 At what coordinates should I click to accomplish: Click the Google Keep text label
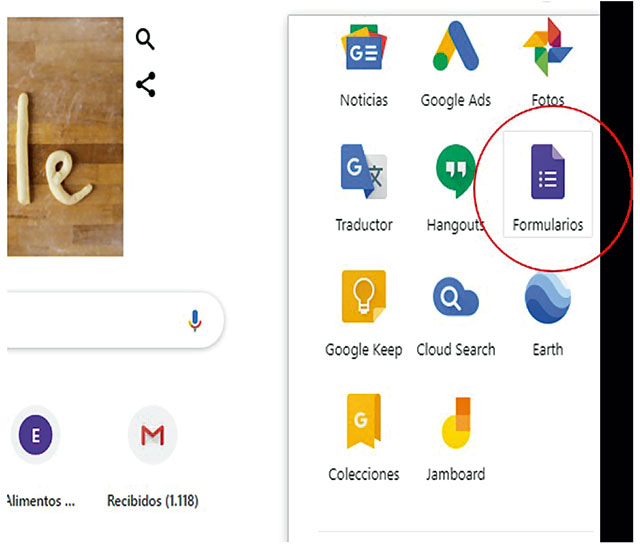pos(363,350)
